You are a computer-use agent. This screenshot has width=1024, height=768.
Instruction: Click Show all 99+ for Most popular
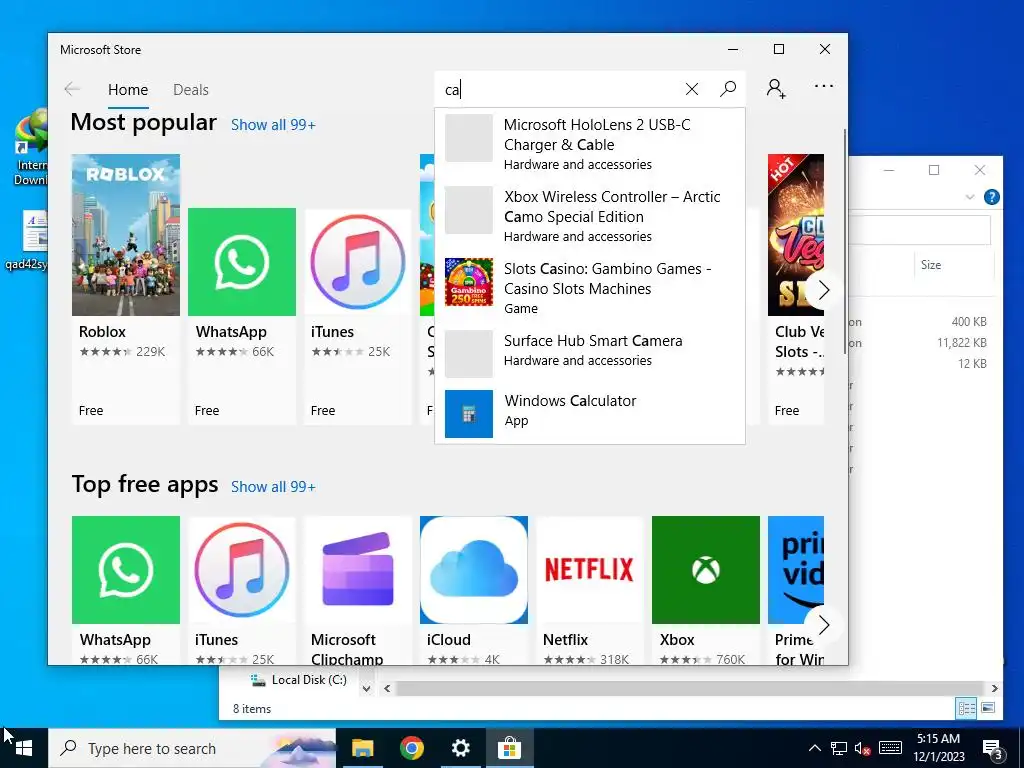coord(273,125)
